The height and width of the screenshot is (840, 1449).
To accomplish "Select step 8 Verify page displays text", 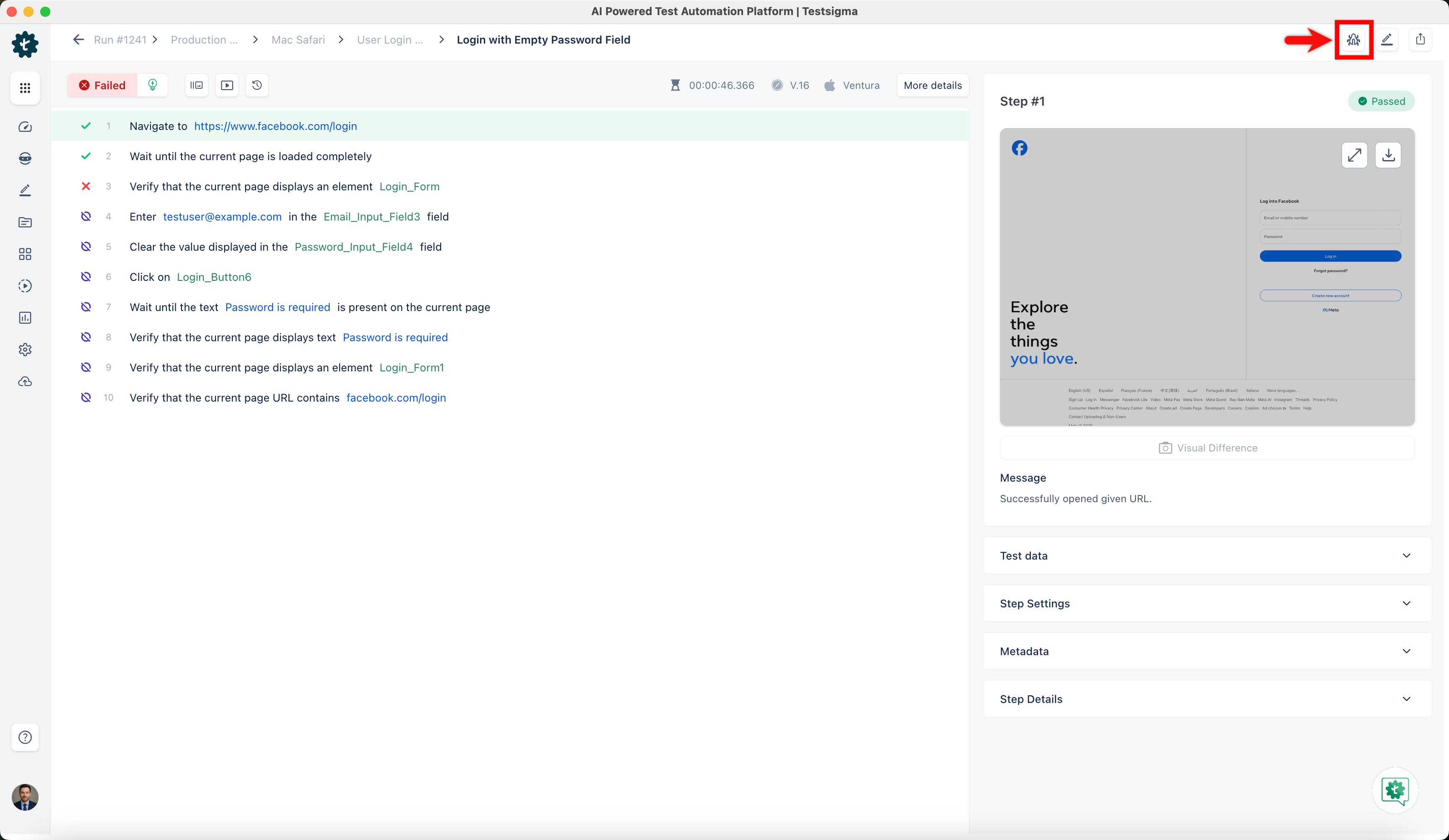I will coord(509,337).
